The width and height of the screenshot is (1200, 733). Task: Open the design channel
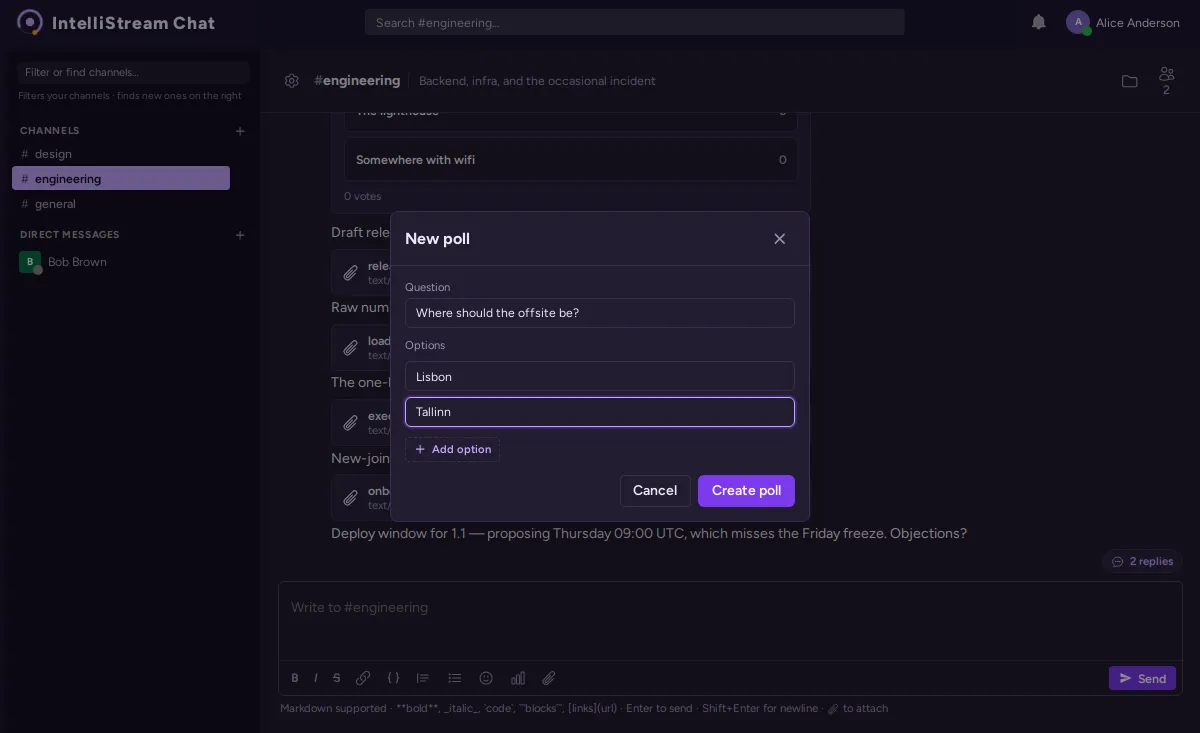click(121, 154)
